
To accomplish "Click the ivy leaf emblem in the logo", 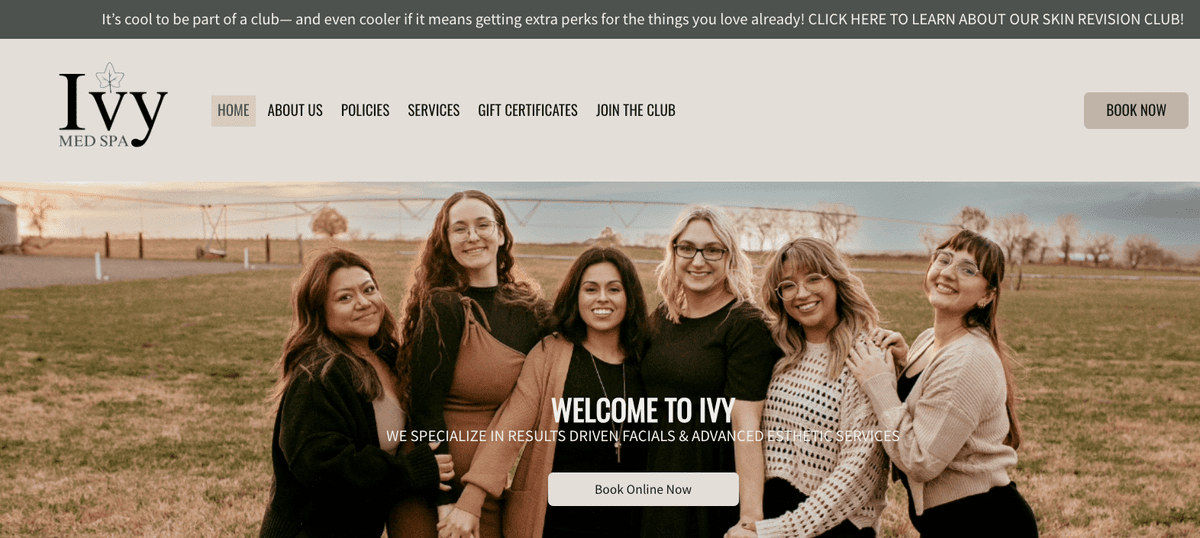I will tap(109, 79).
